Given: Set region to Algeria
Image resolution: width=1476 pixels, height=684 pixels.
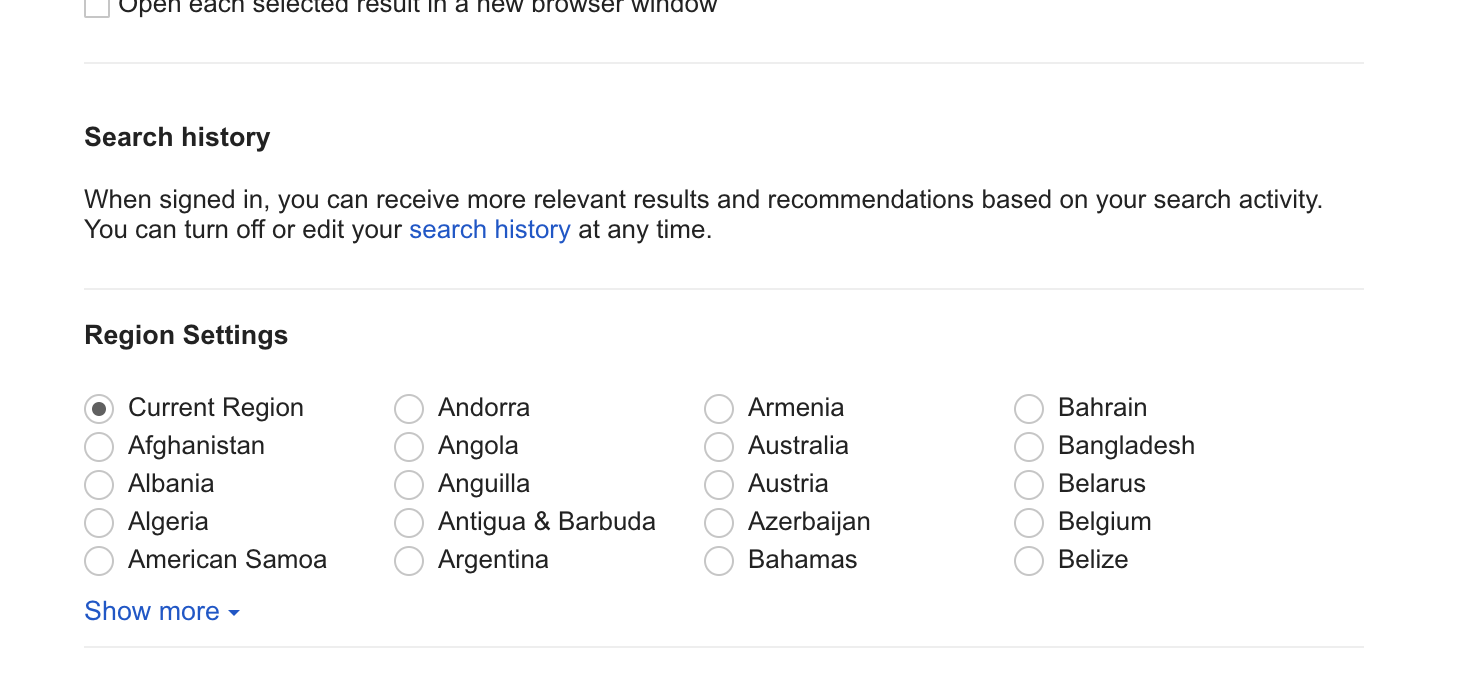Looking at the screenshot, I should tap(99, 522).
